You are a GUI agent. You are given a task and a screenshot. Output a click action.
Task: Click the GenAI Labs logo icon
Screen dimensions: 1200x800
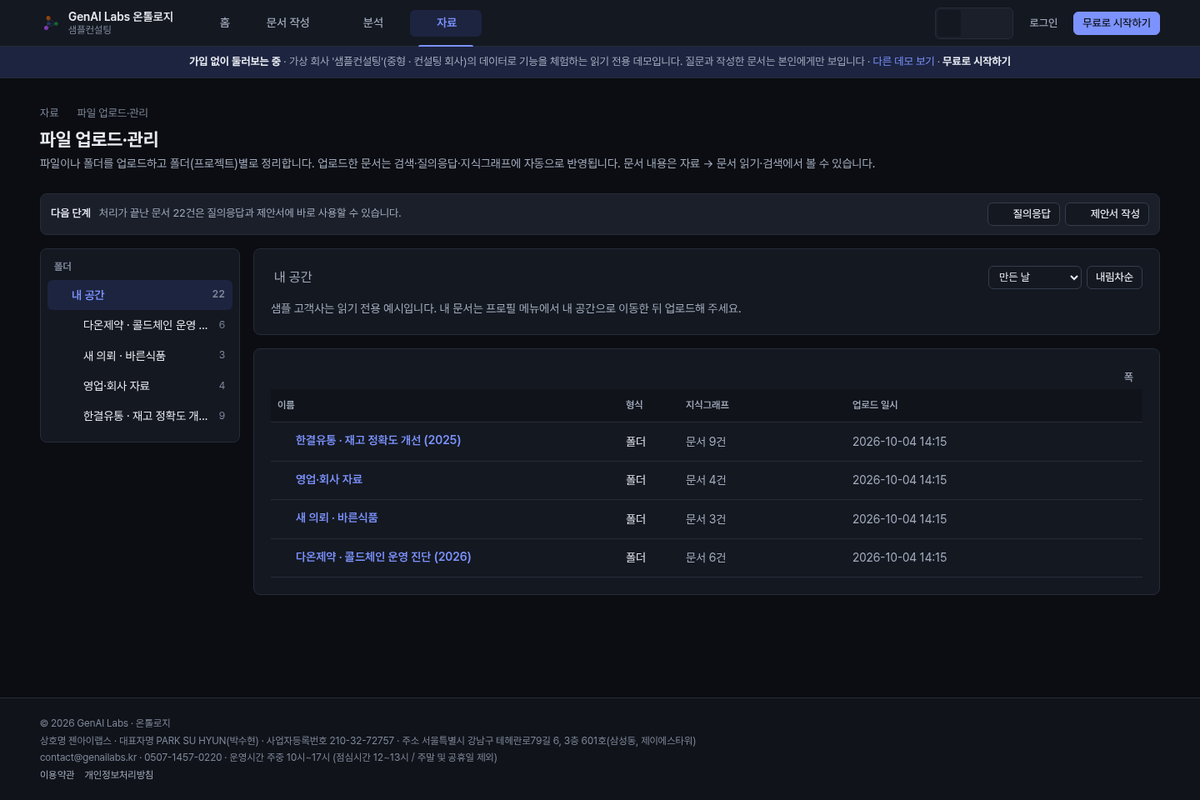tap(51, 23)
